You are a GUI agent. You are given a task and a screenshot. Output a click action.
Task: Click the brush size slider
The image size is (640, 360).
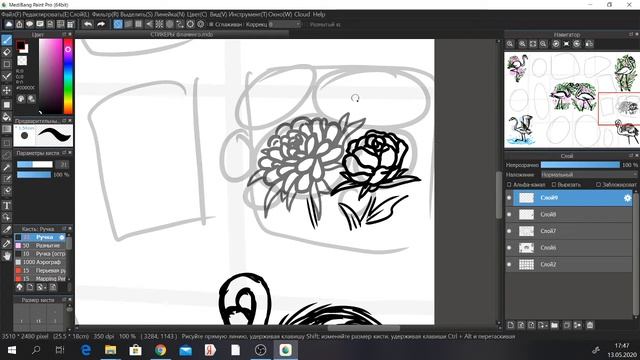(35, 164)
